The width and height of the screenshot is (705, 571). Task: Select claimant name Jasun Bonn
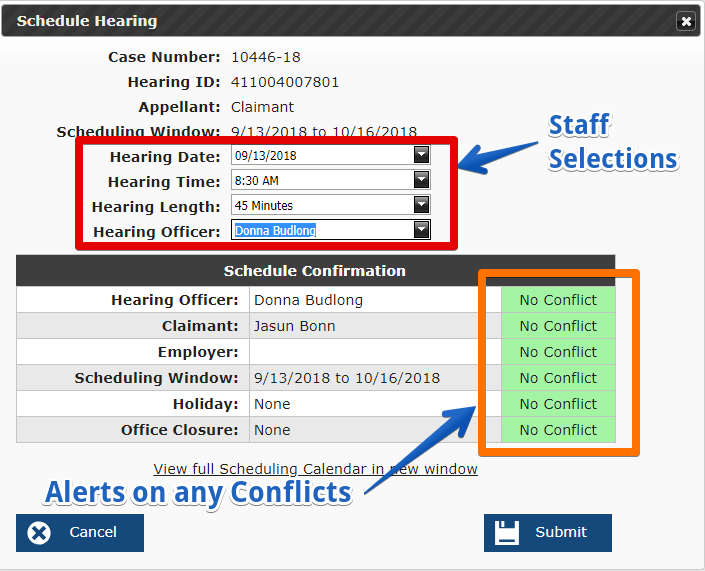click(x=294, y=326)
